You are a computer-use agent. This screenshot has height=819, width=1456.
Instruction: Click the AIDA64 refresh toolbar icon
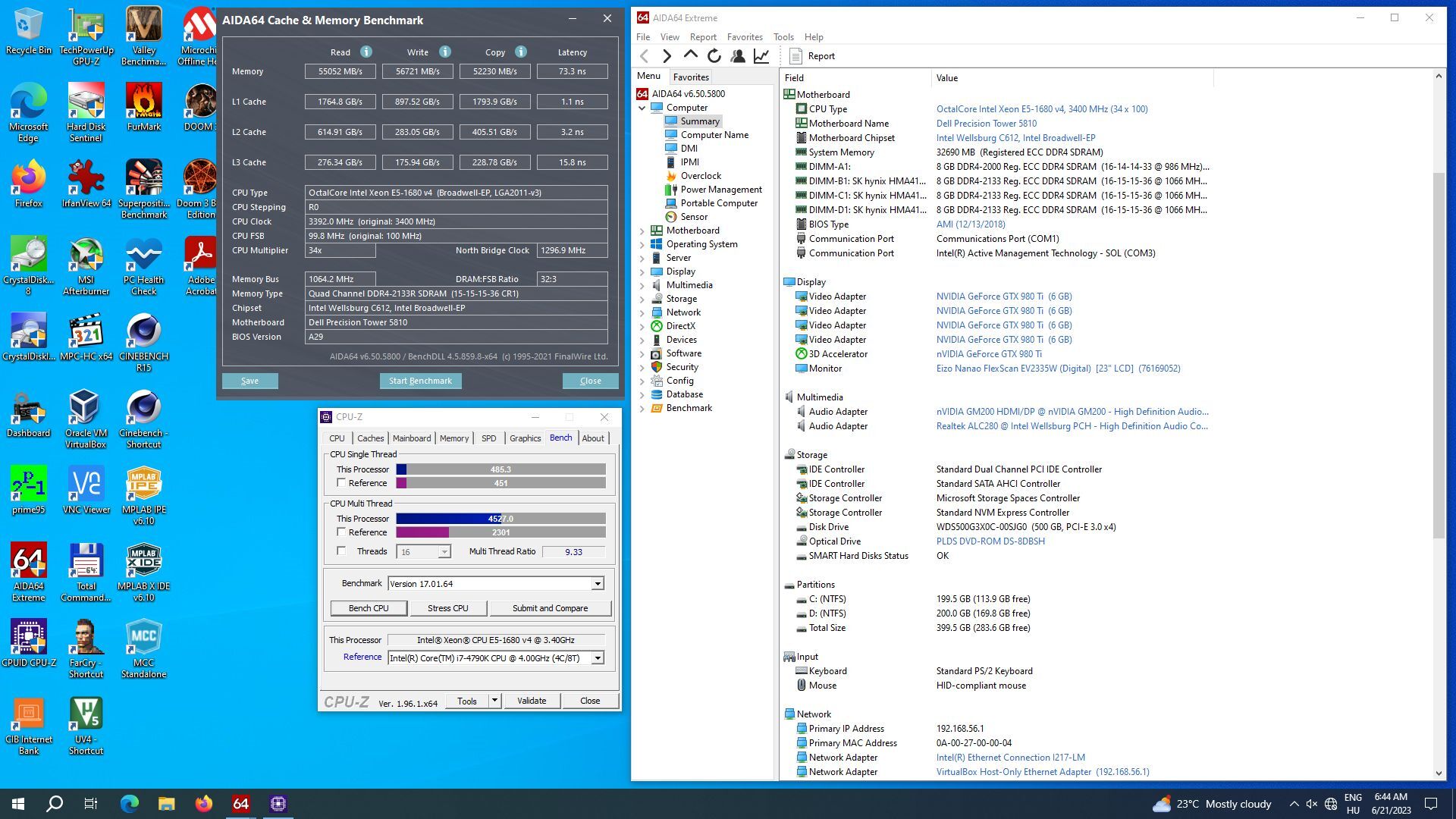[x=714, y=56]
